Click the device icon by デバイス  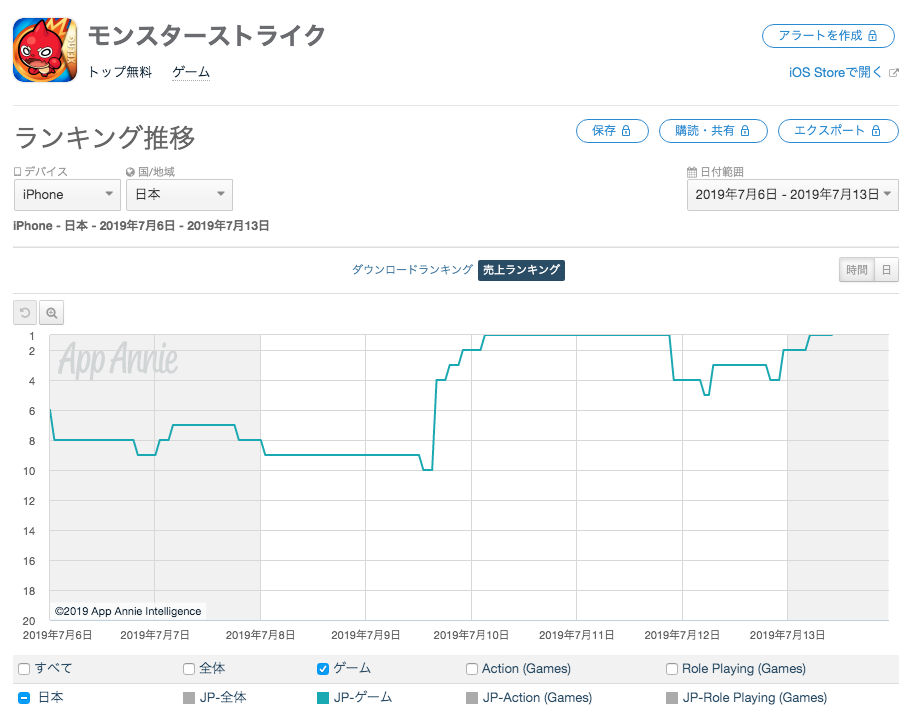pos(17,172)
